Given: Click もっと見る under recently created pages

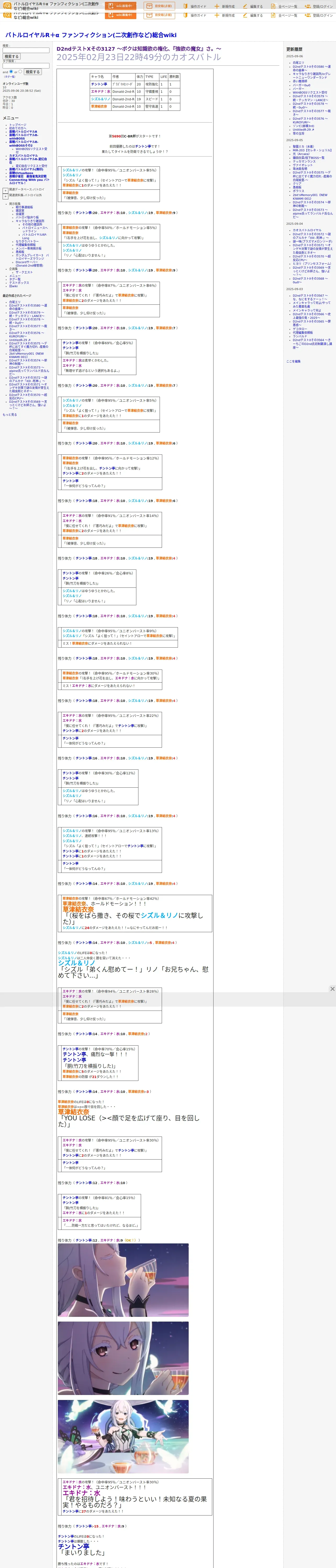Looking at the screenshot, I should [x=10, y=414].
